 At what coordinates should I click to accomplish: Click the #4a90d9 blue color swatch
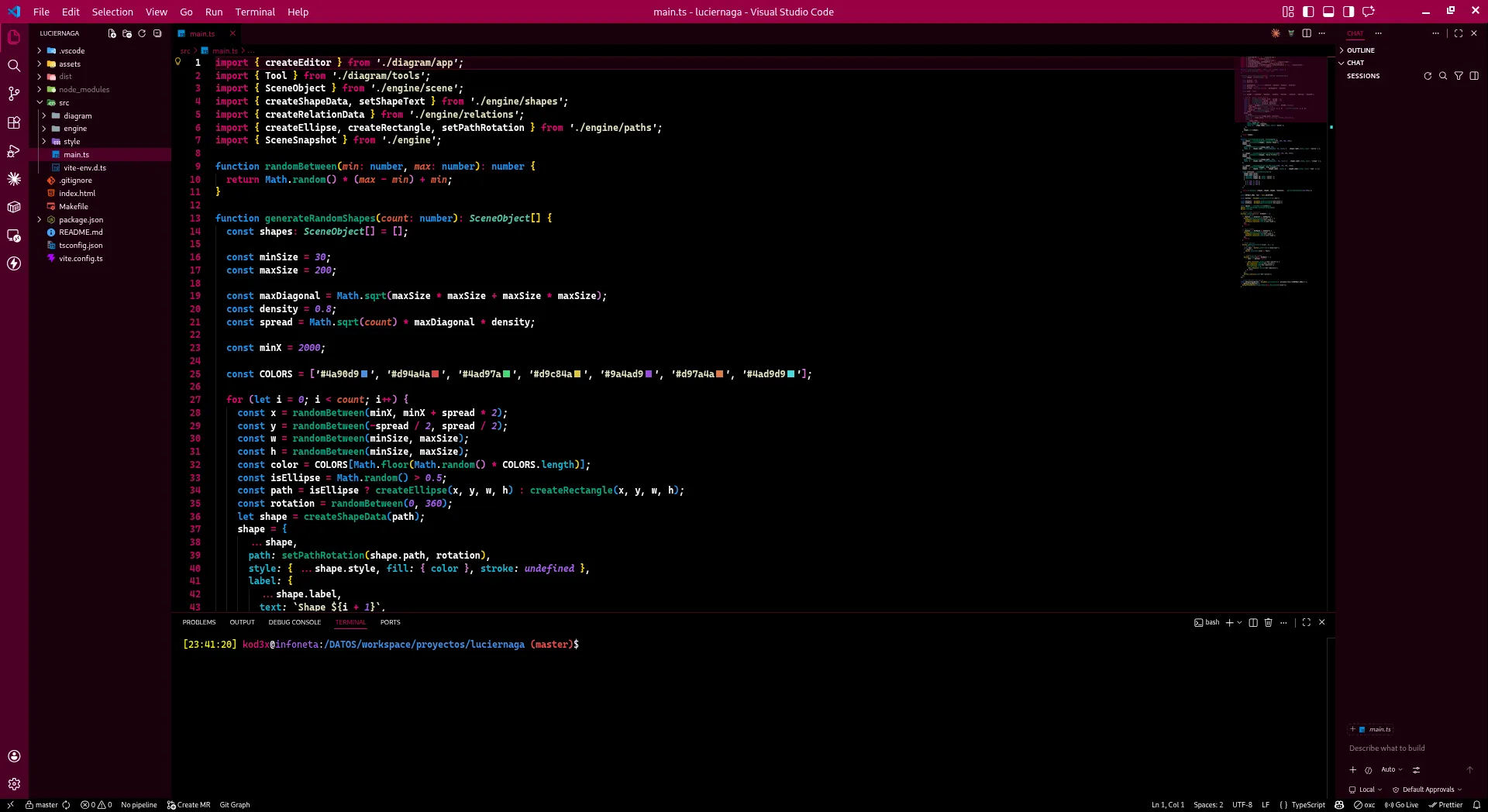coord(364,374)
